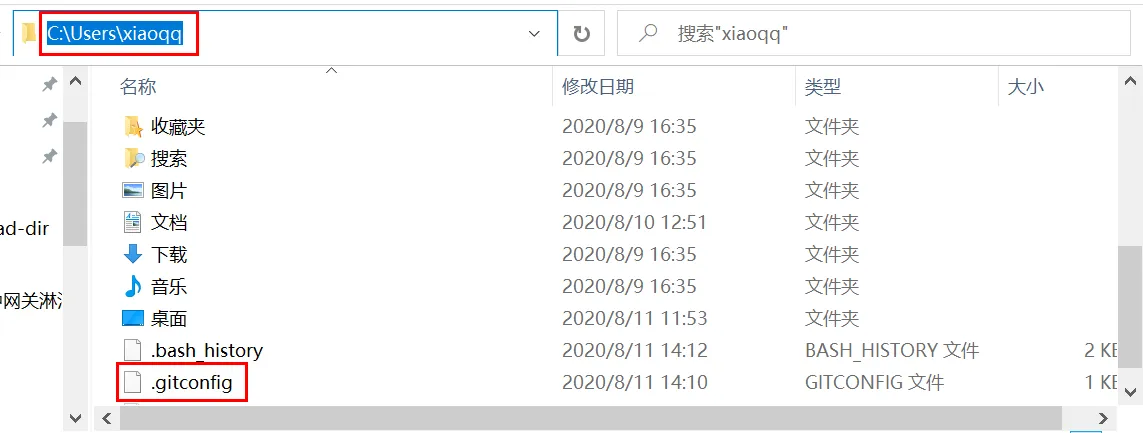
Task: Click horizontal scrollbar right arrow
Action: (1102, 418)
